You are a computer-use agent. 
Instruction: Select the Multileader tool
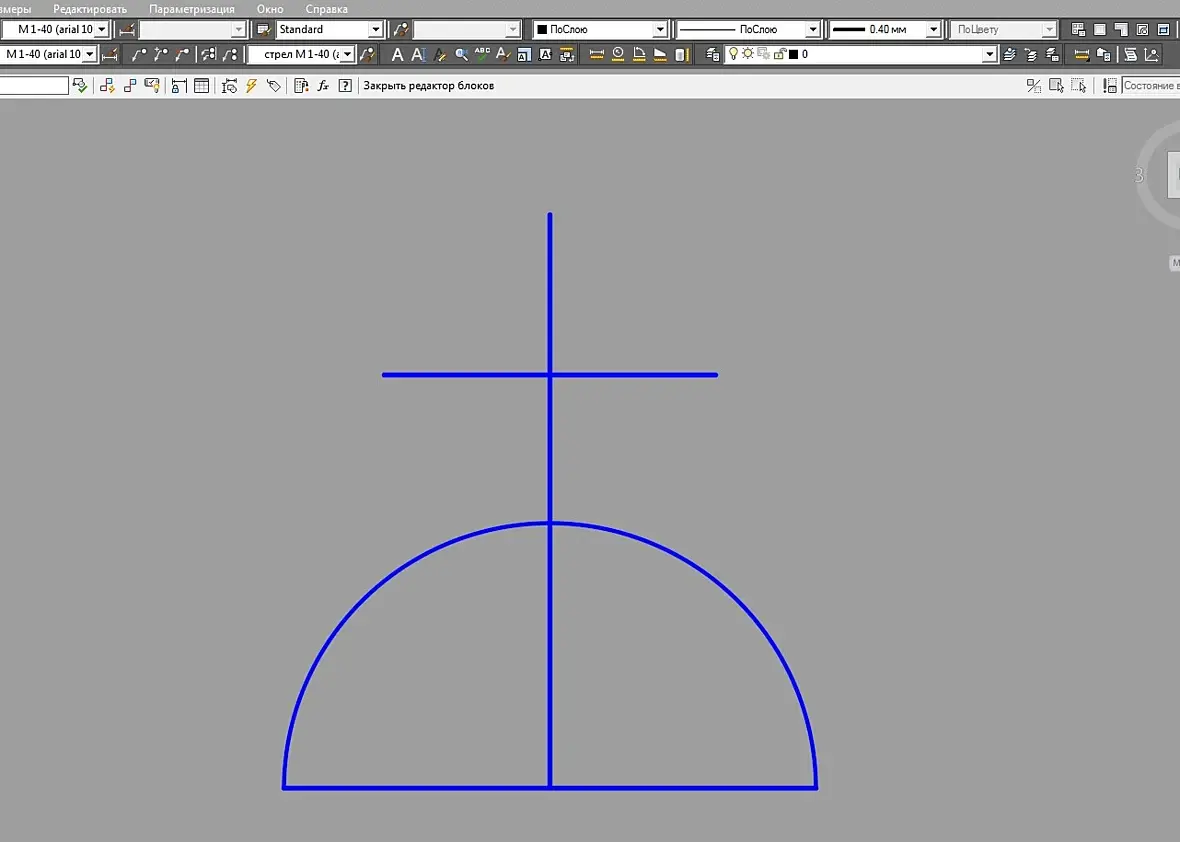tap(138, 54)
